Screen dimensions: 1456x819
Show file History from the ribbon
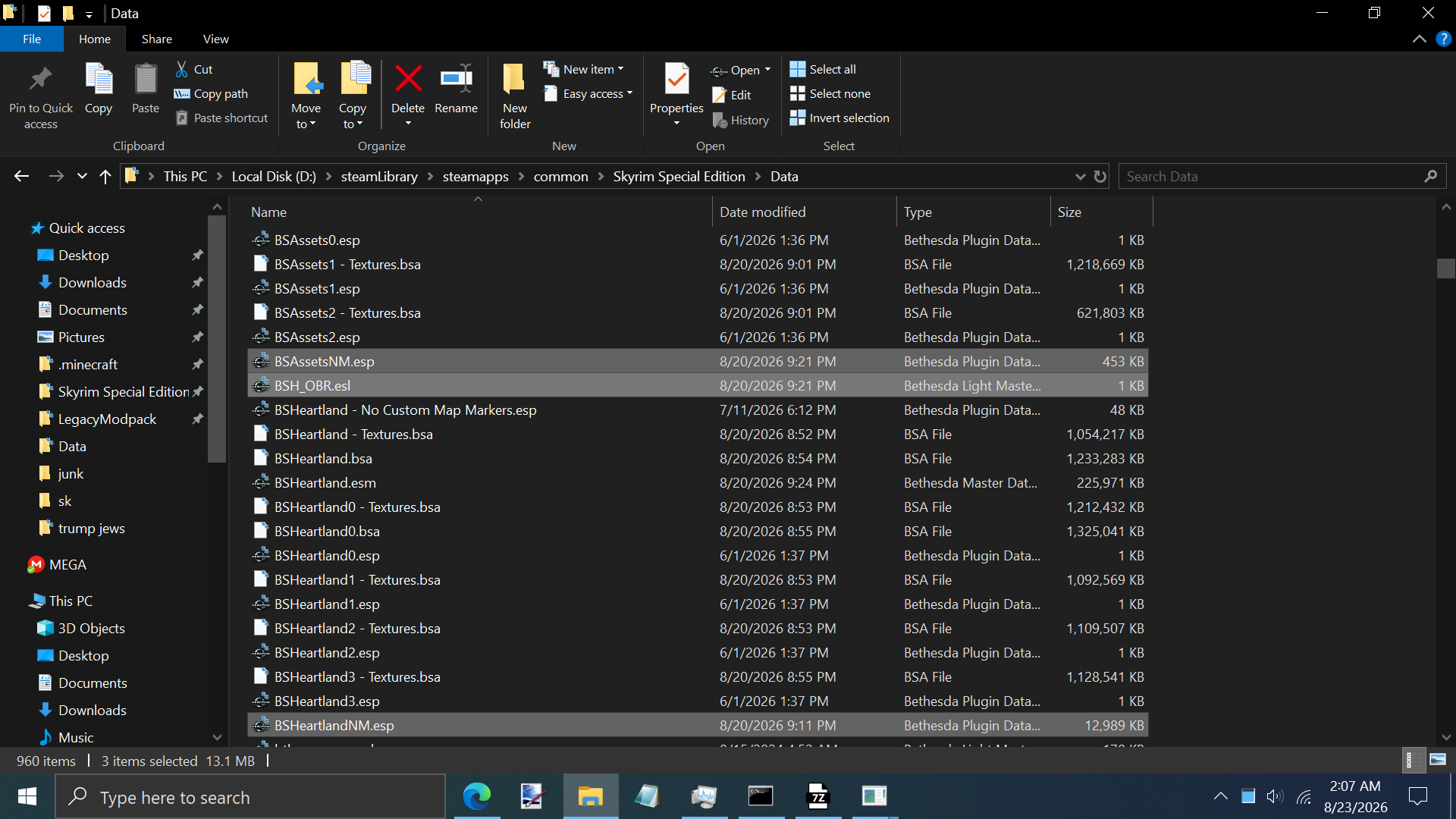pyautogui.click(x=741, y=120)
